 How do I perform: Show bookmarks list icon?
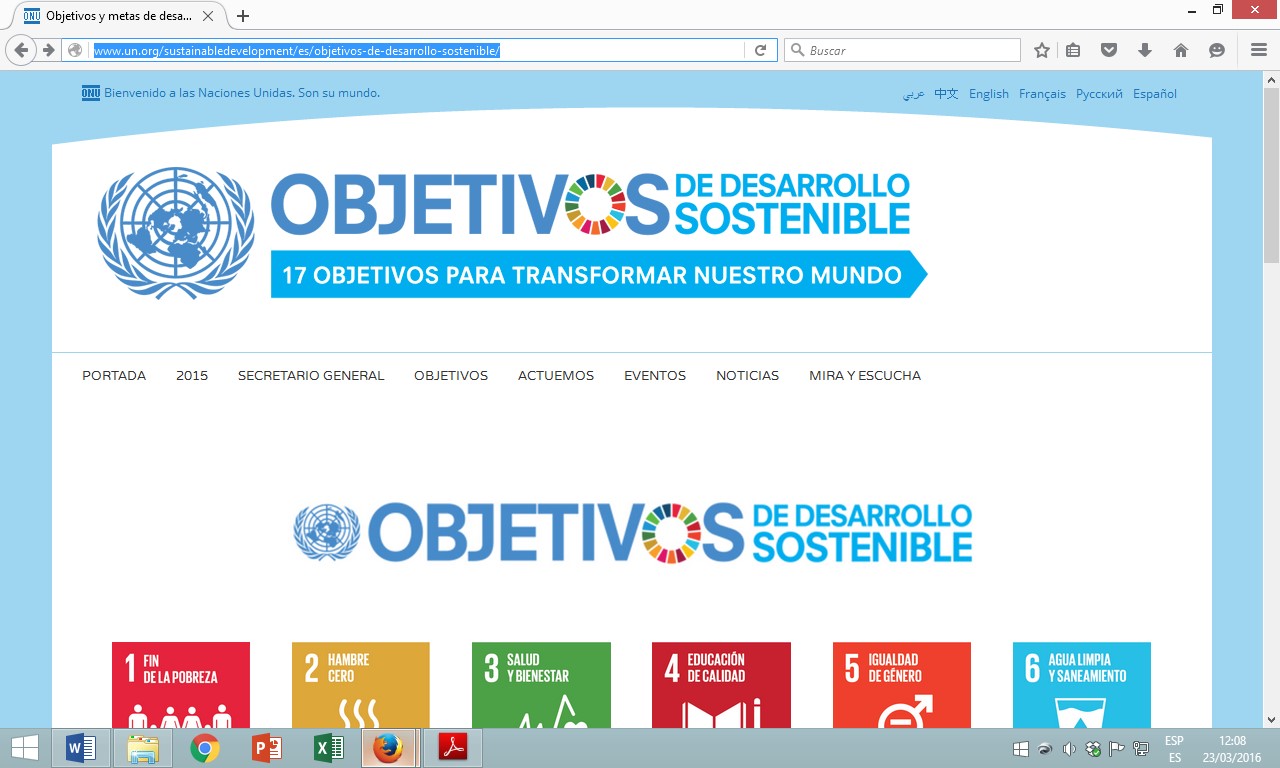point(1073,50)
